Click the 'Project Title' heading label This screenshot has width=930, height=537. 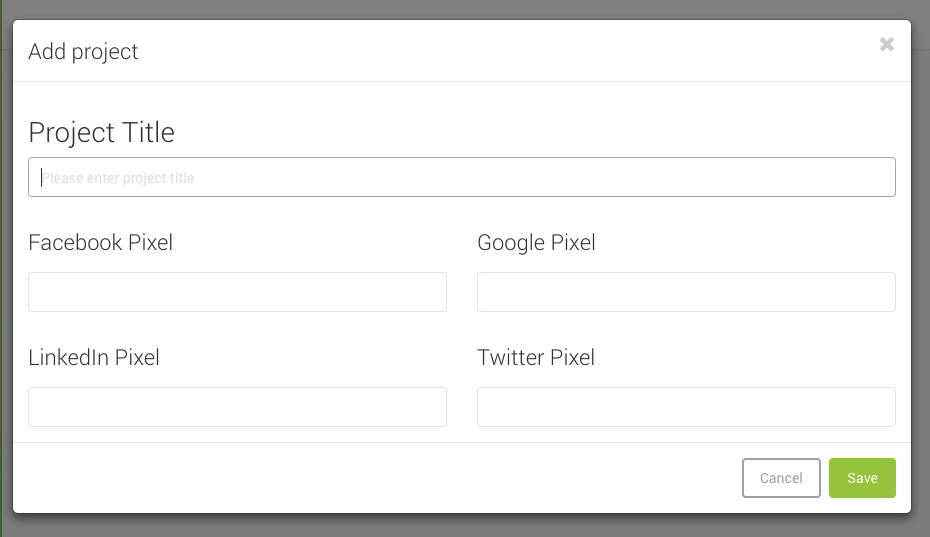(101, 132)
